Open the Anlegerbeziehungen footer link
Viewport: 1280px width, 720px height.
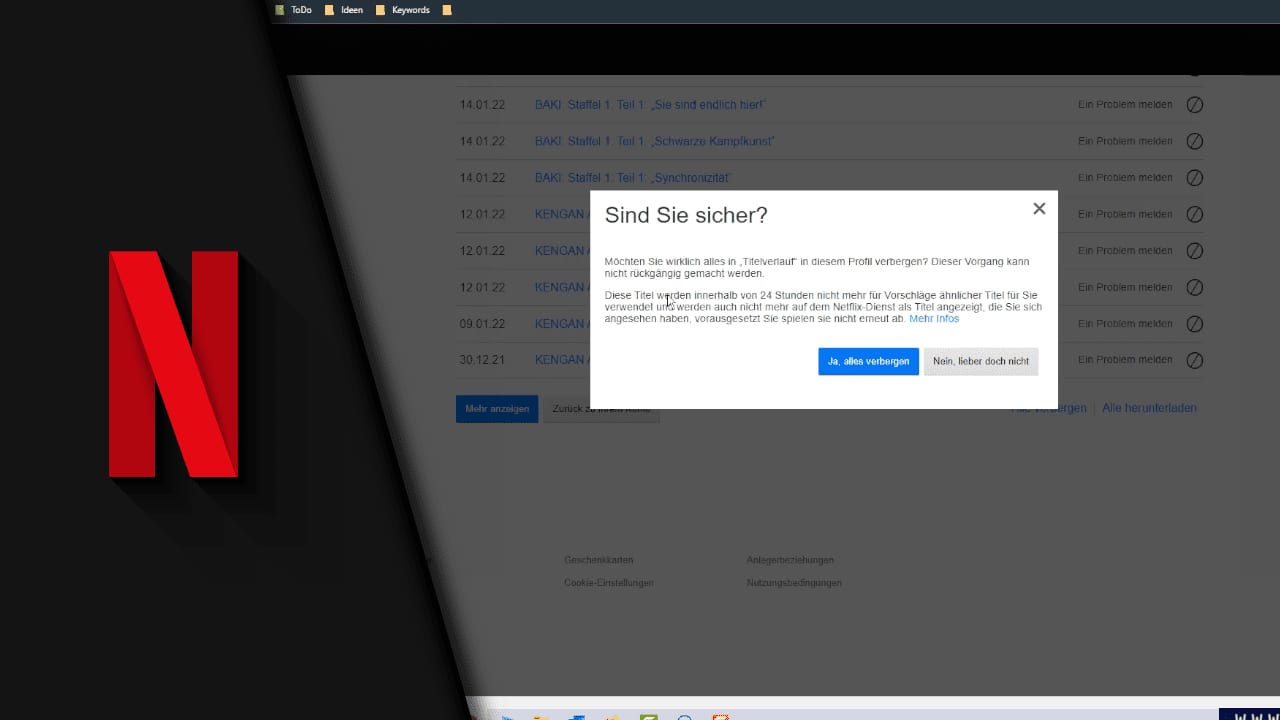[790, 560]
